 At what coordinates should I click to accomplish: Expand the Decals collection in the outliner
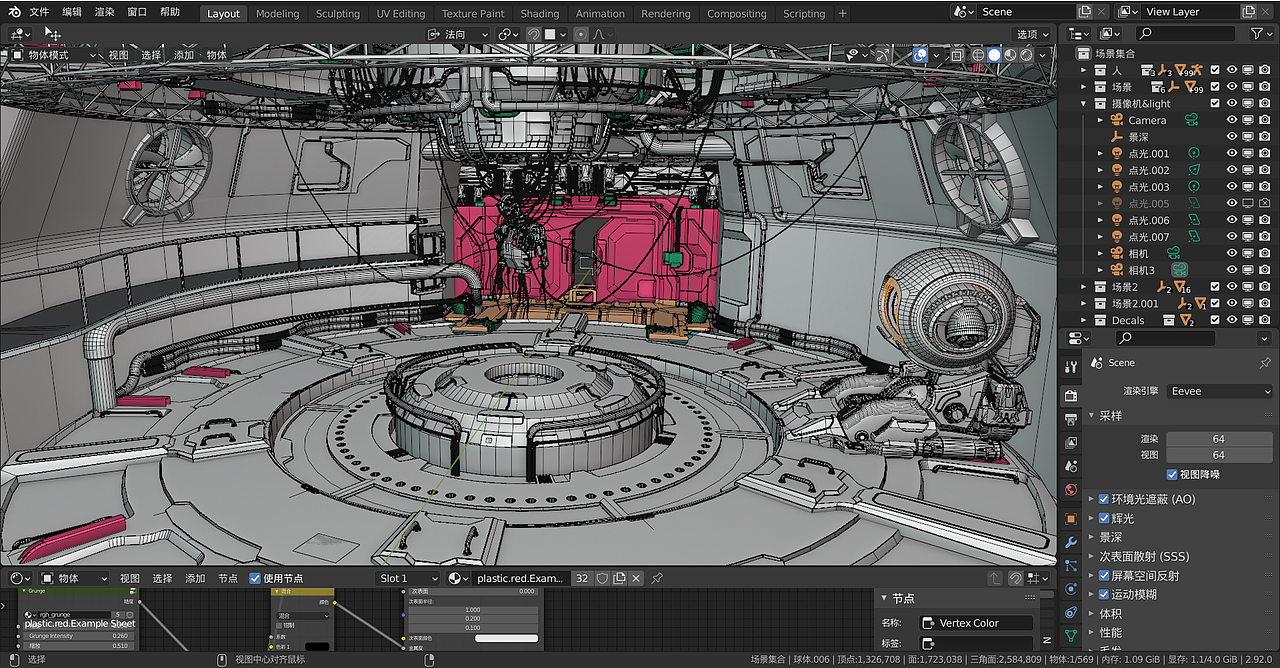click(x=1083, y=320)
